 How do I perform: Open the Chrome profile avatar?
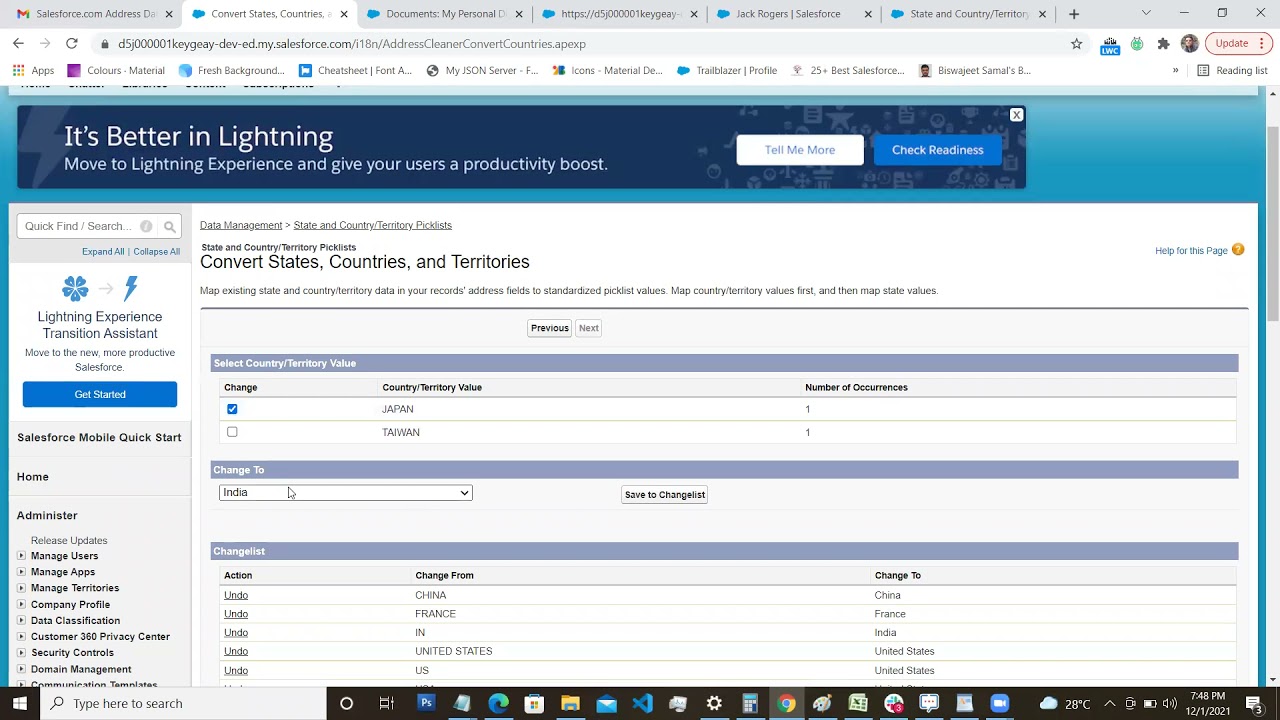[1189, 43]
